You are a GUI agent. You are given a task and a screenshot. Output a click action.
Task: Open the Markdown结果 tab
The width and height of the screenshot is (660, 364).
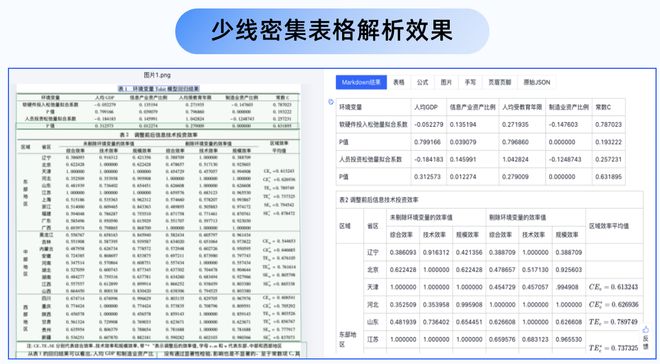point(361,82)
